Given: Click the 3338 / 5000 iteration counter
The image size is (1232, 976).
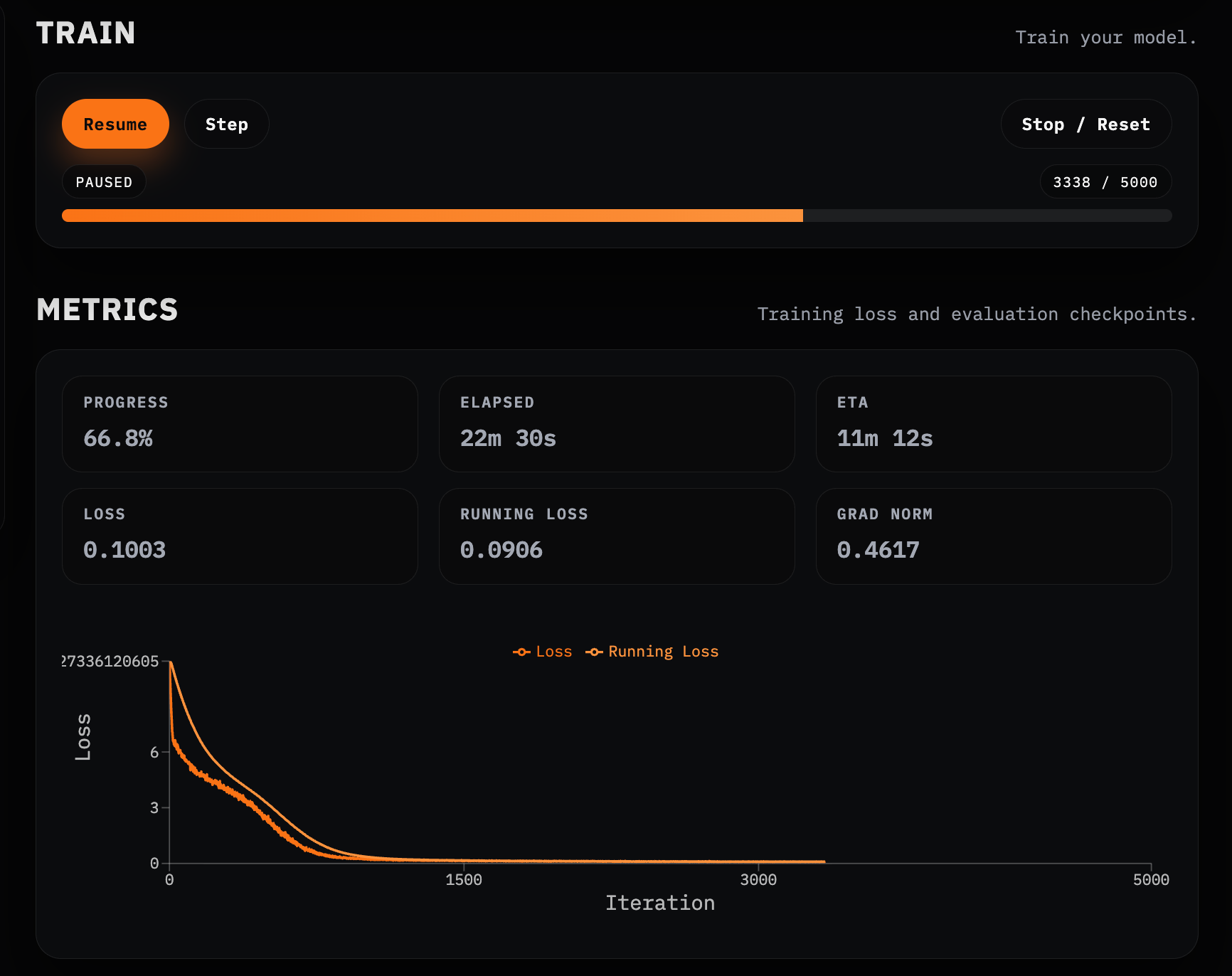Looking at the screenshot, I should (1105, 182).
